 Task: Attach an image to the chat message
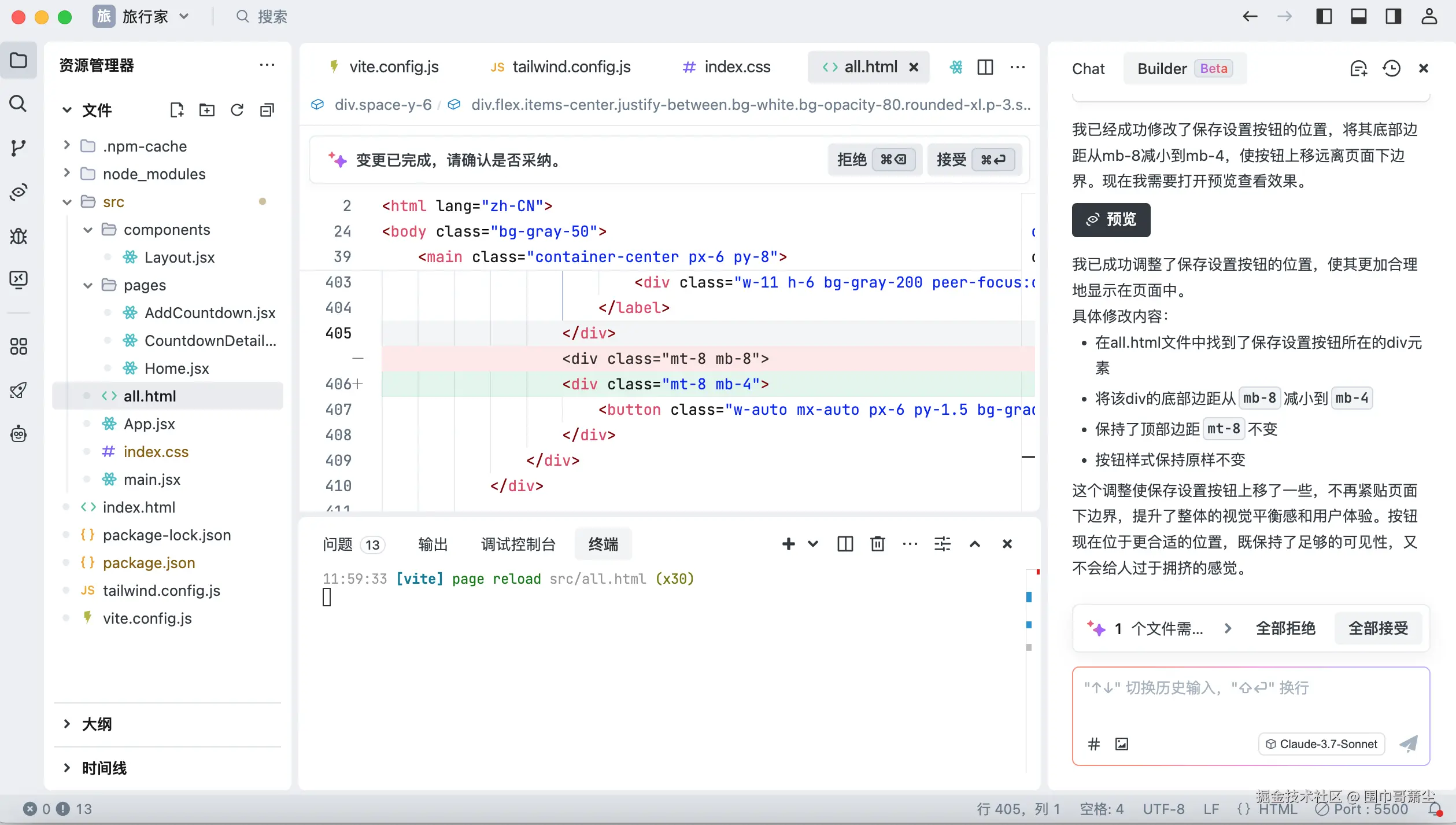(1122, 744)
